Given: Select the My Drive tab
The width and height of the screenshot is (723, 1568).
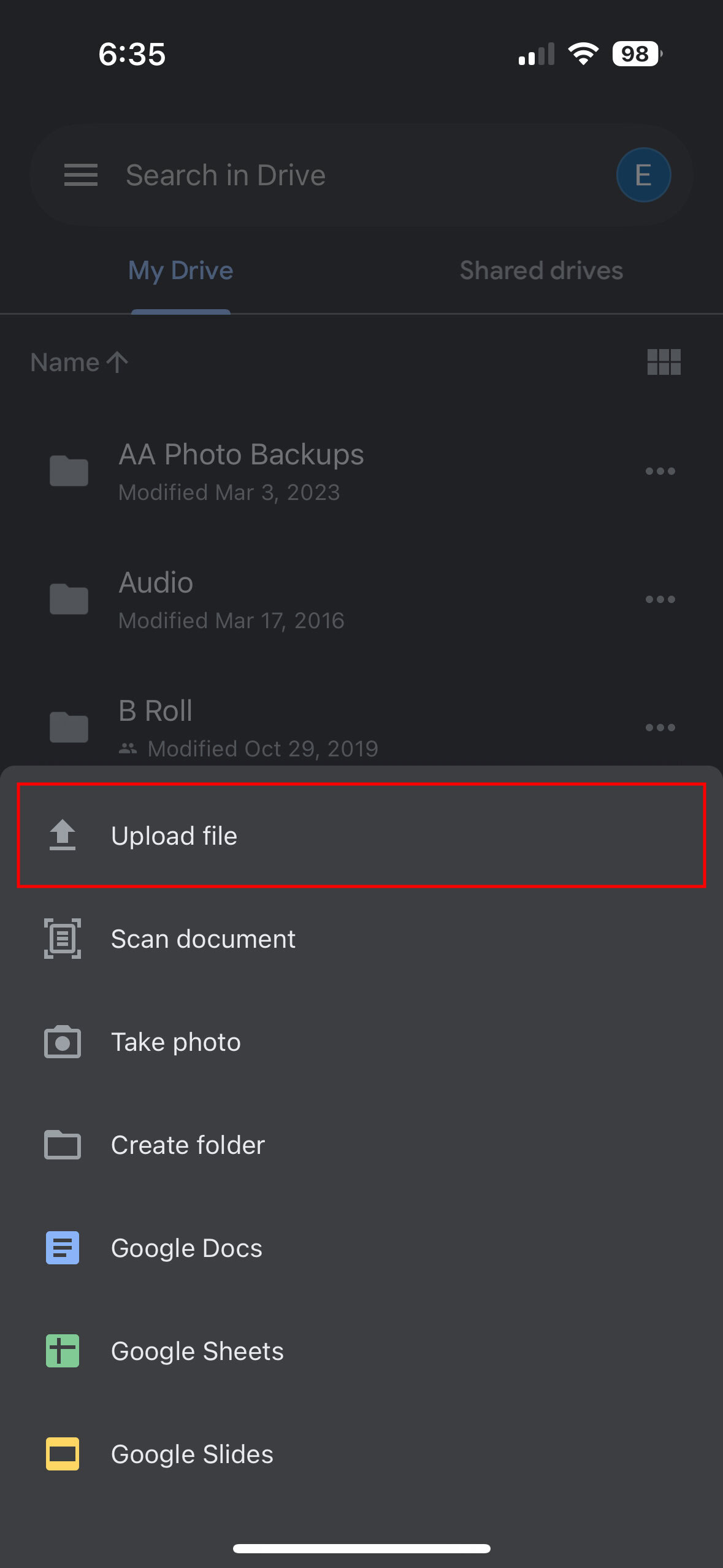Looking at the screenshot, I should (180, 271).
